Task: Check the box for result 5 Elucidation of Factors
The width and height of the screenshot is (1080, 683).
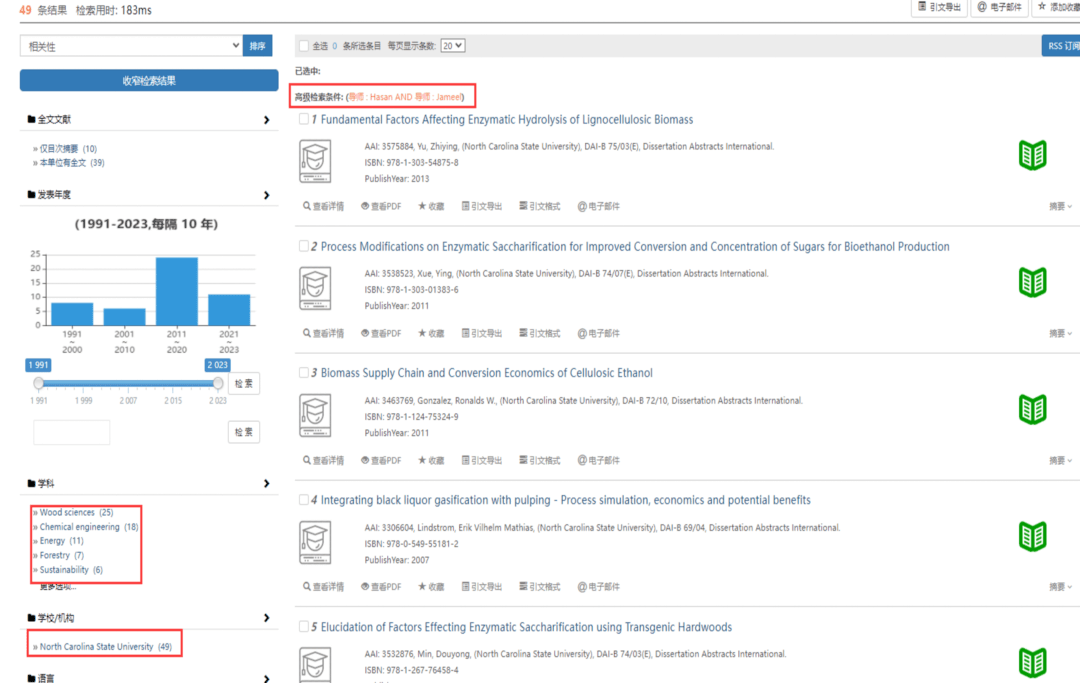Action: (304, 627)
